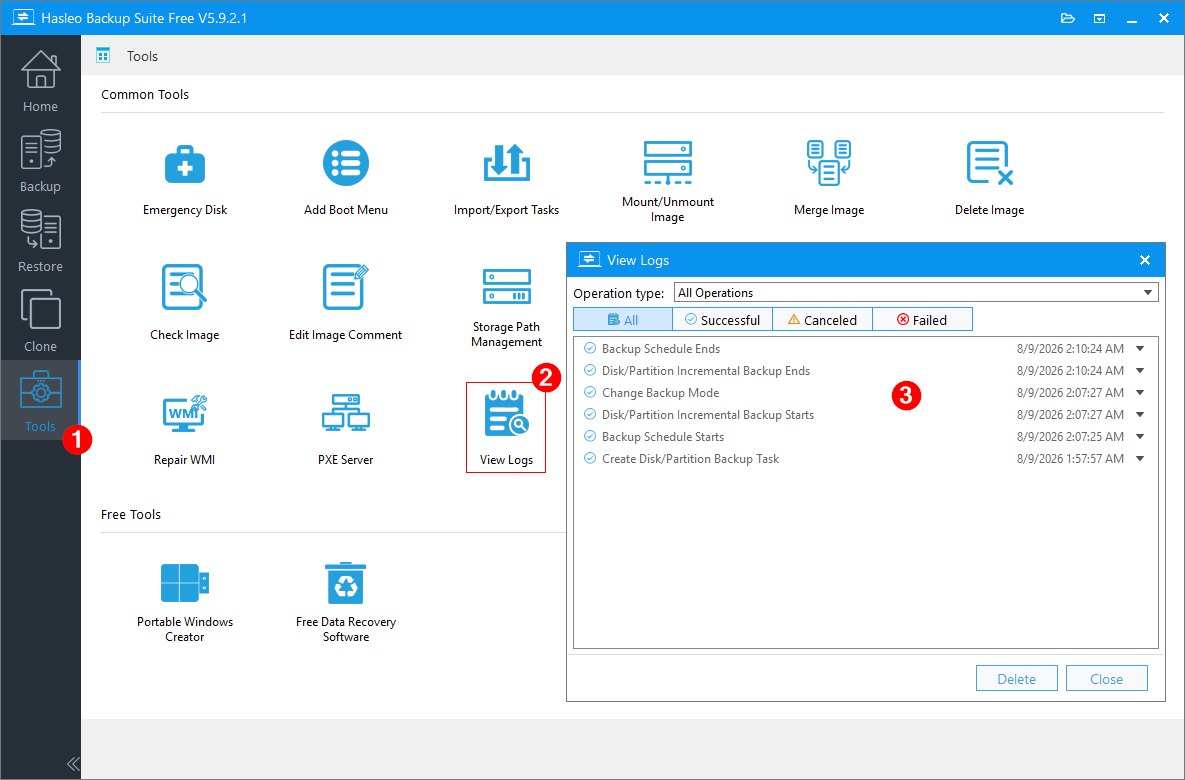Filter logs by Successful
Viewport: 1185px width, 780px height.
point(722,320)
